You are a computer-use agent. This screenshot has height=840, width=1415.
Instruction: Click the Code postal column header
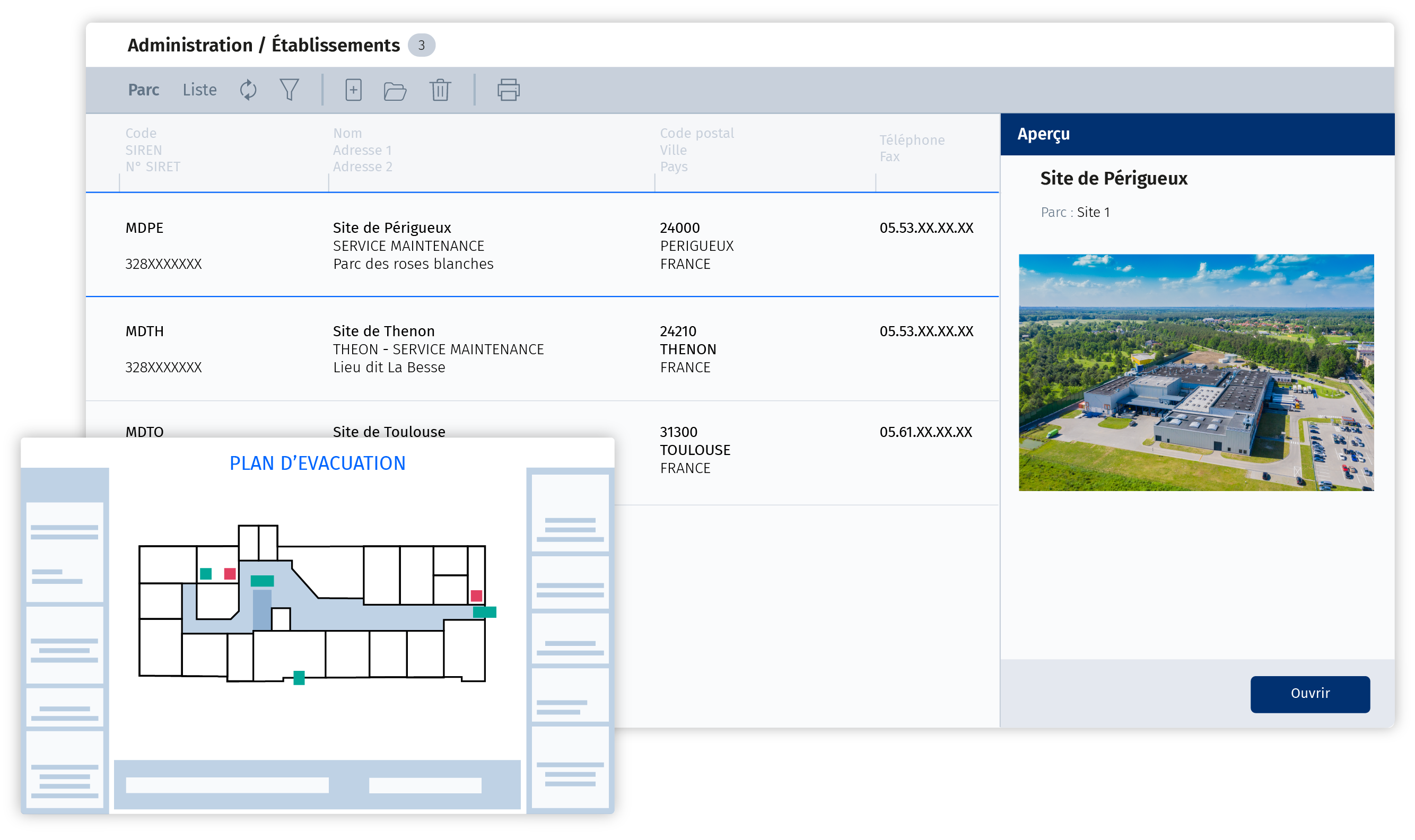point(697,133)
